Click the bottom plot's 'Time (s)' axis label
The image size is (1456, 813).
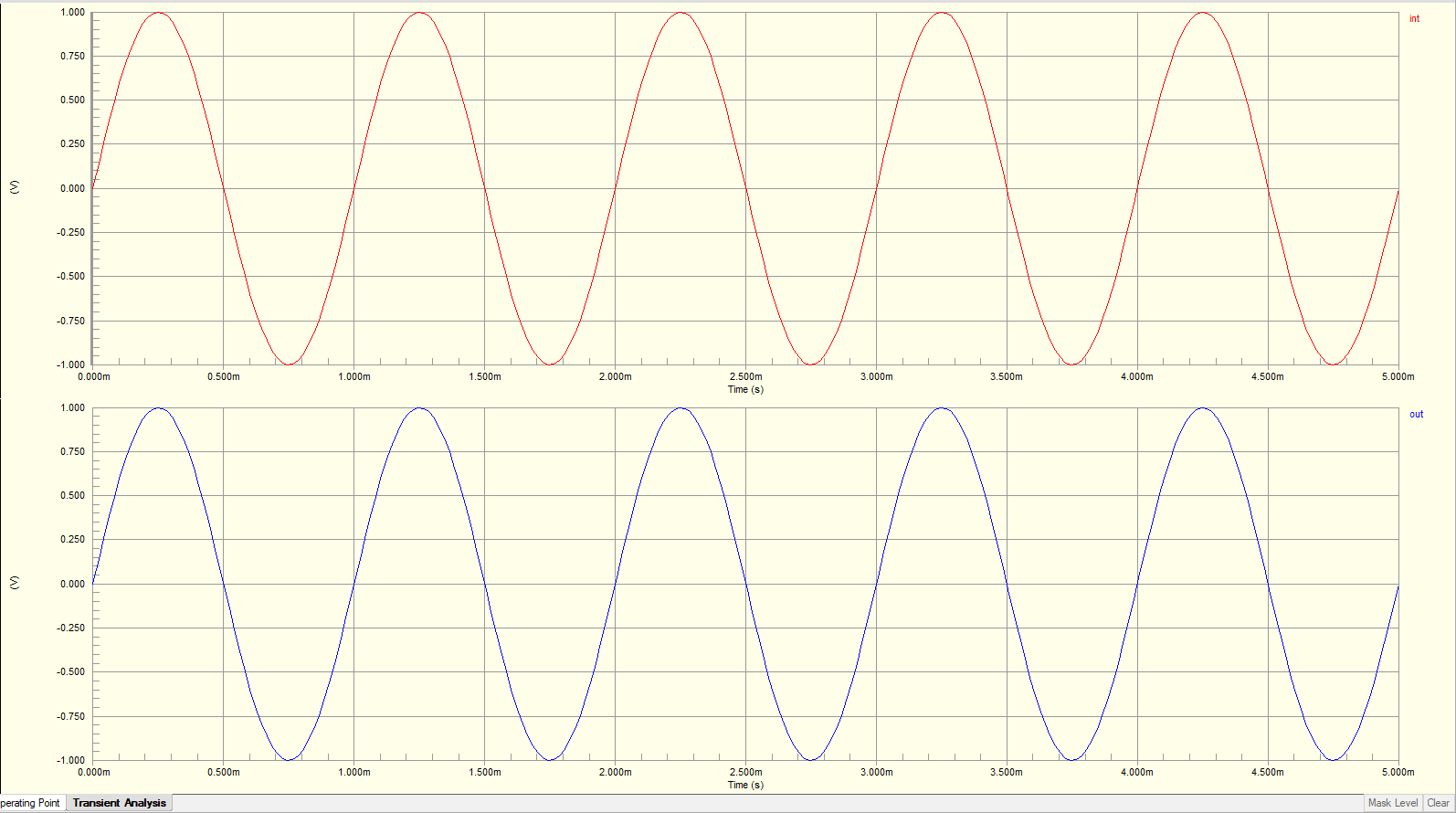[745, 785]
